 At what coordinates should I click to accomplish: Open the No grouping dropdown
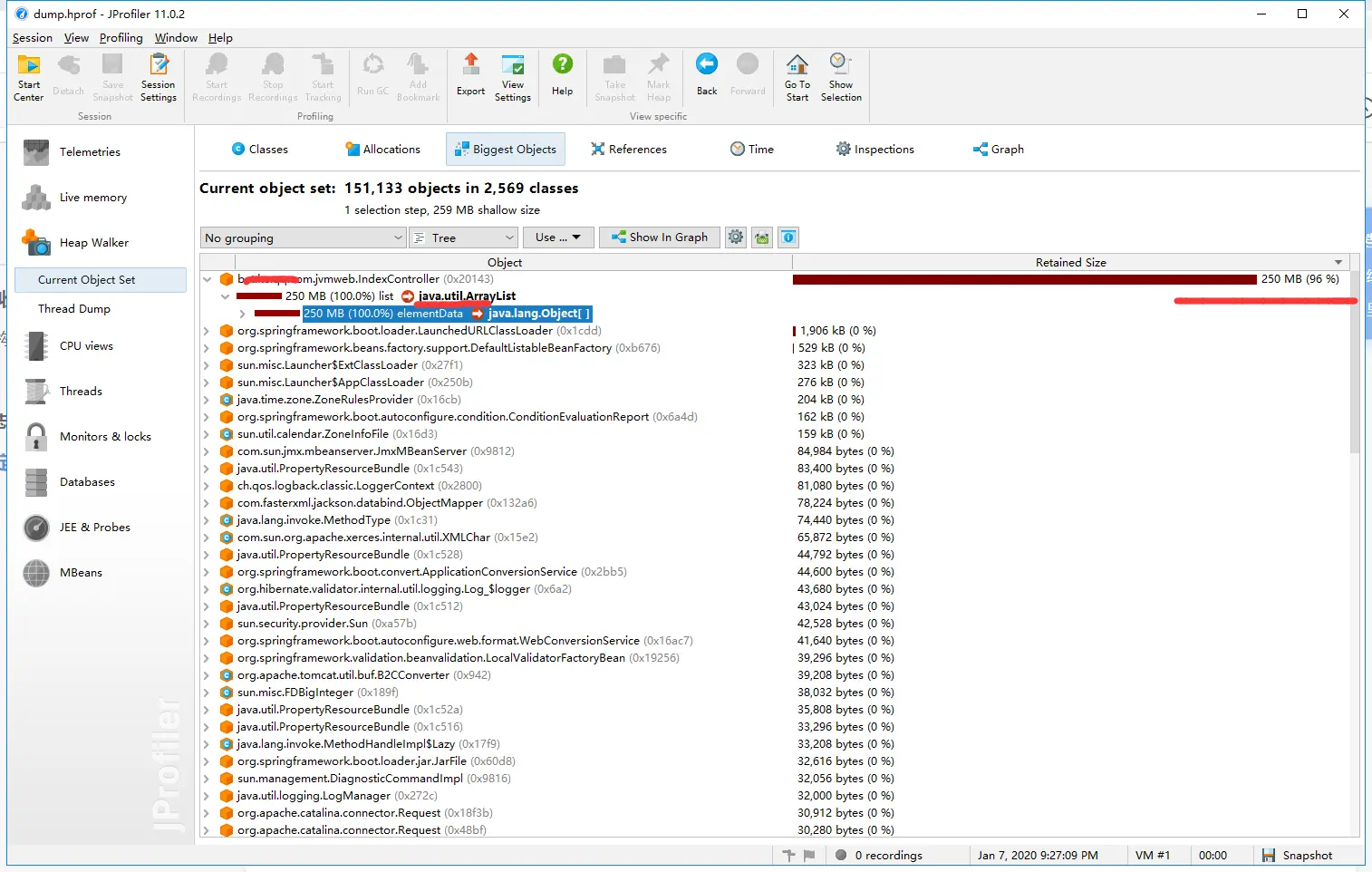pyautogui.click(x=303, y=237)
